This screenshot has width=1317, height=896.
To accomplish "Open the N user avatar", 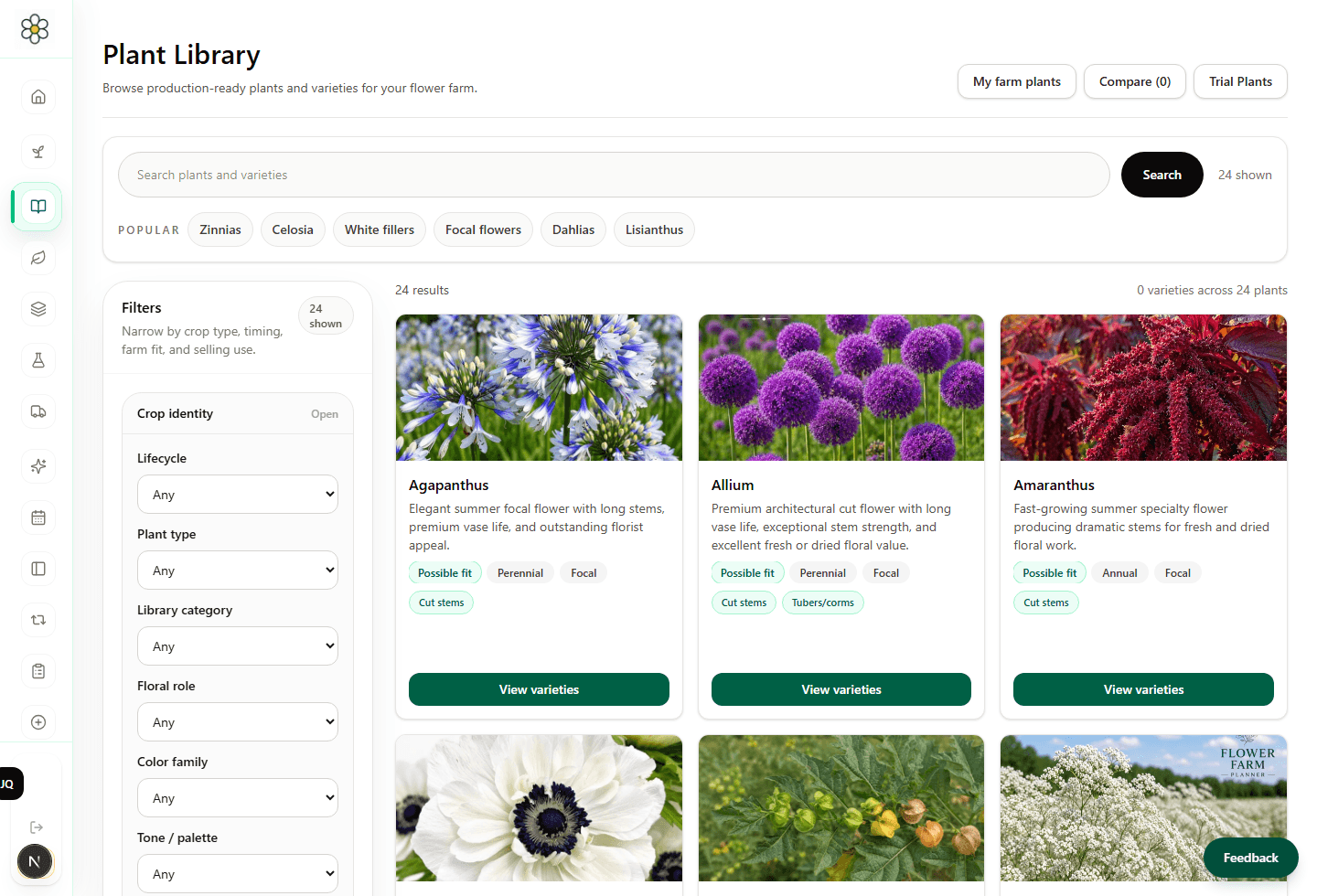I will [35, 861].
